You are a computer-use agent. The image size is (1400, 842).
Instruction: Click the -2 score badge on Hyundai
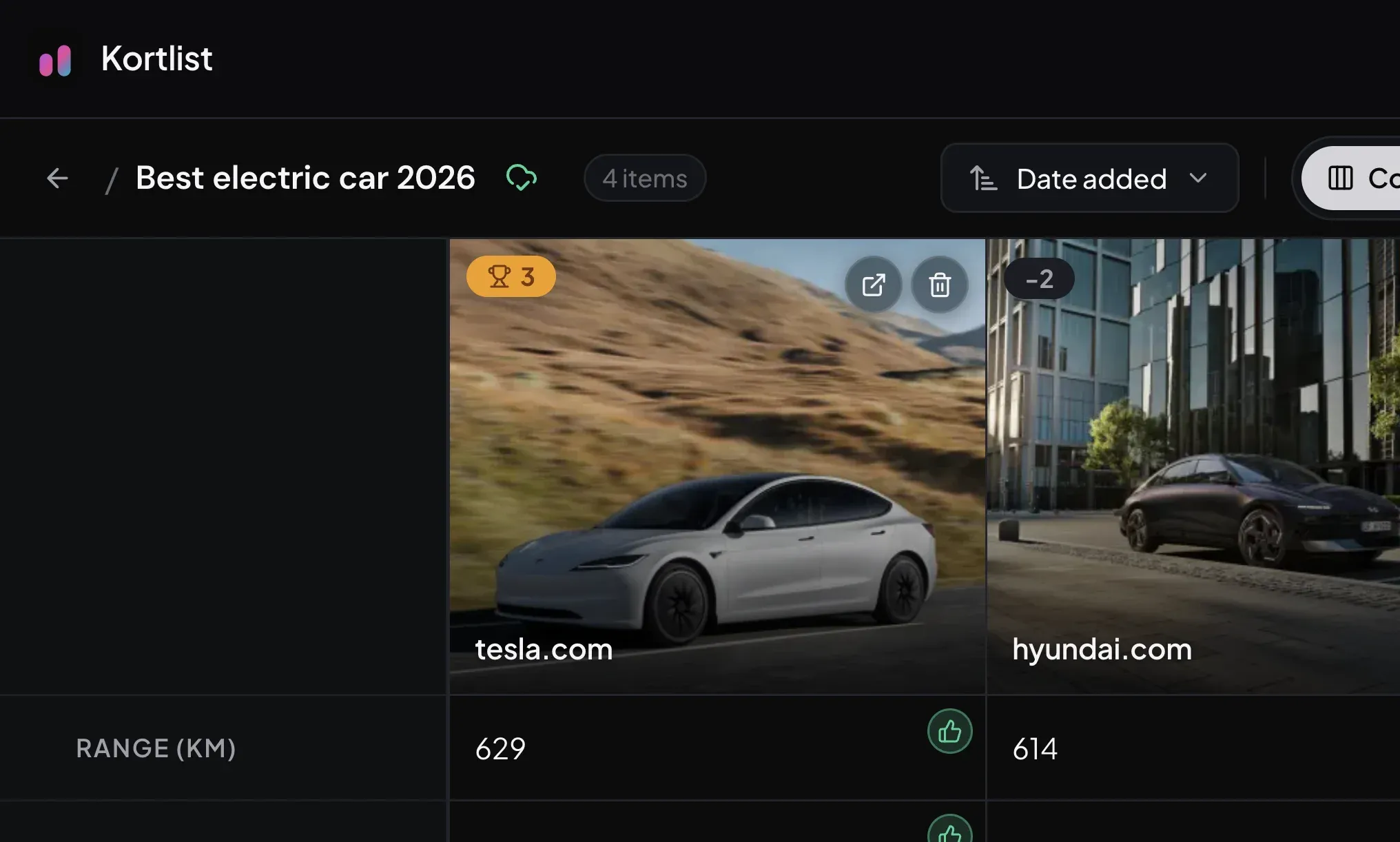[x=1039, y=279]
